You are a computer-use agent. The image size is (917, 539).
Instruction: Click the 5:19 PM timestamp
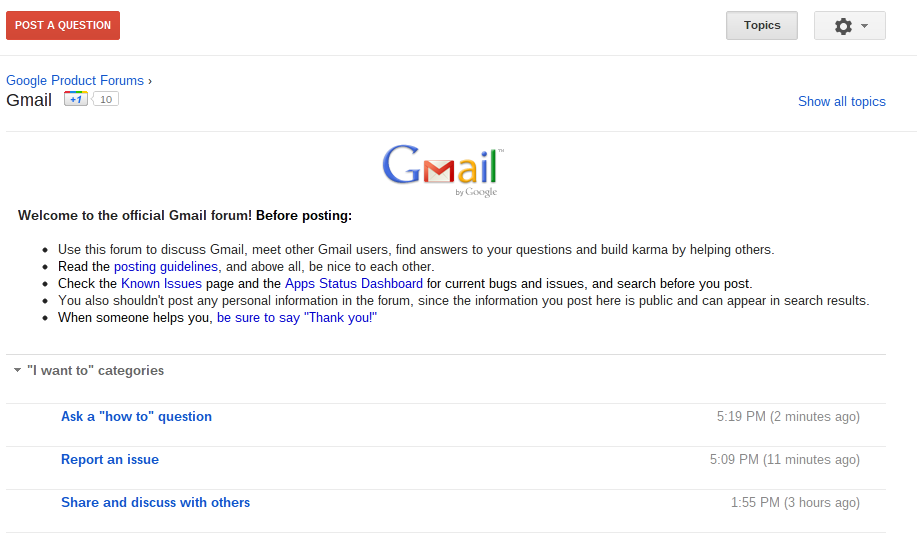pyautogui.click(x=741, y=416)
